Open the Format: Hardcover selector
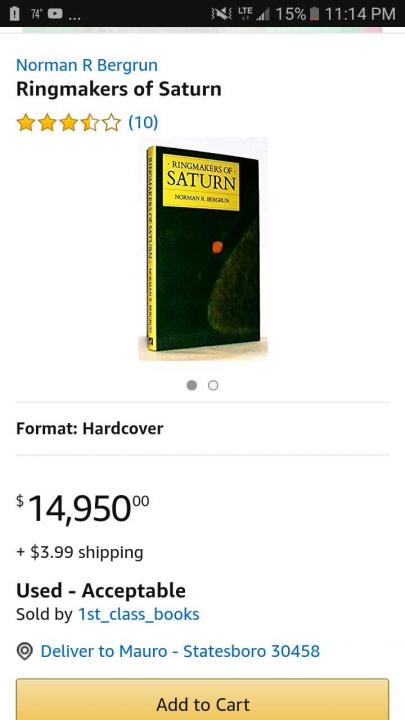Image resolution: width=405 pixels, height=720 pixels. click(202, 428)
